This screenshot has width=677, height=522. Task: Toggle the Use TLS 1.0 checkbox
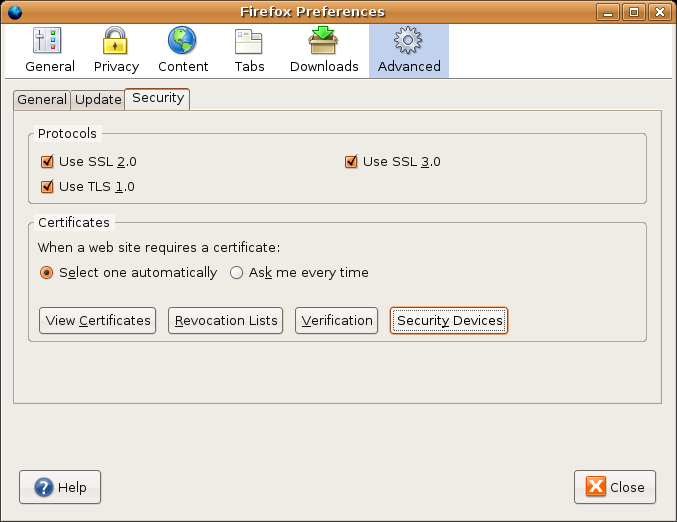pyautogui.click(x=47, y=186)
